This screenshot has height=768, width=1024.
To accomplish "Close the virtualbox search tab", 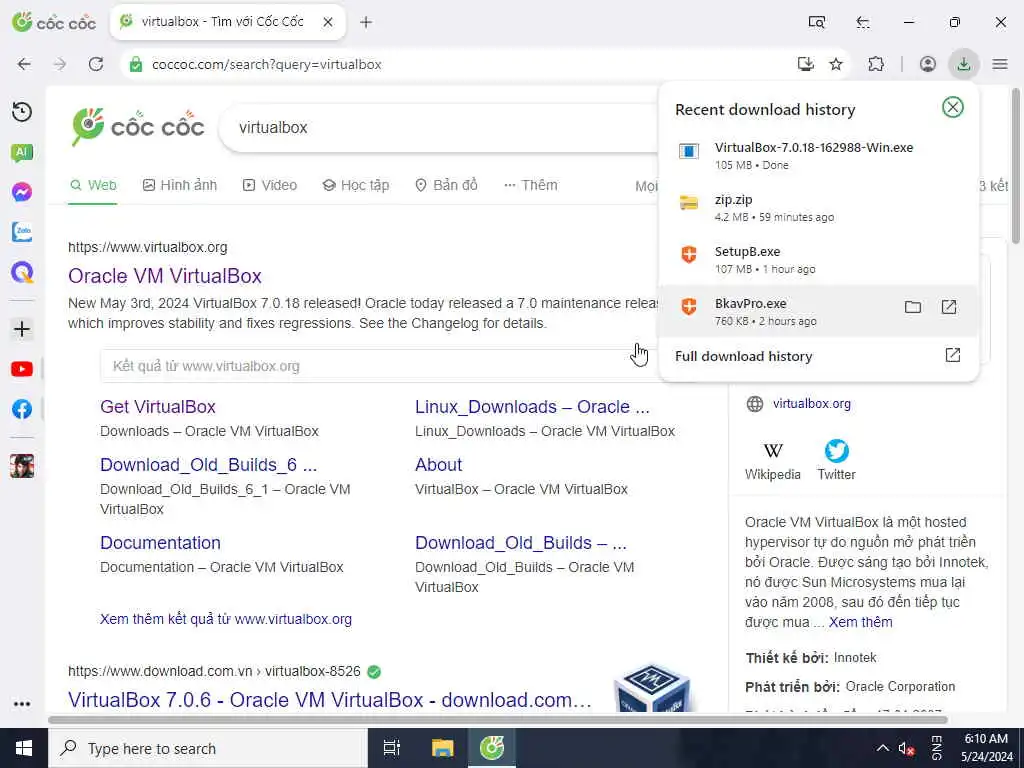I will coord(328,22).
